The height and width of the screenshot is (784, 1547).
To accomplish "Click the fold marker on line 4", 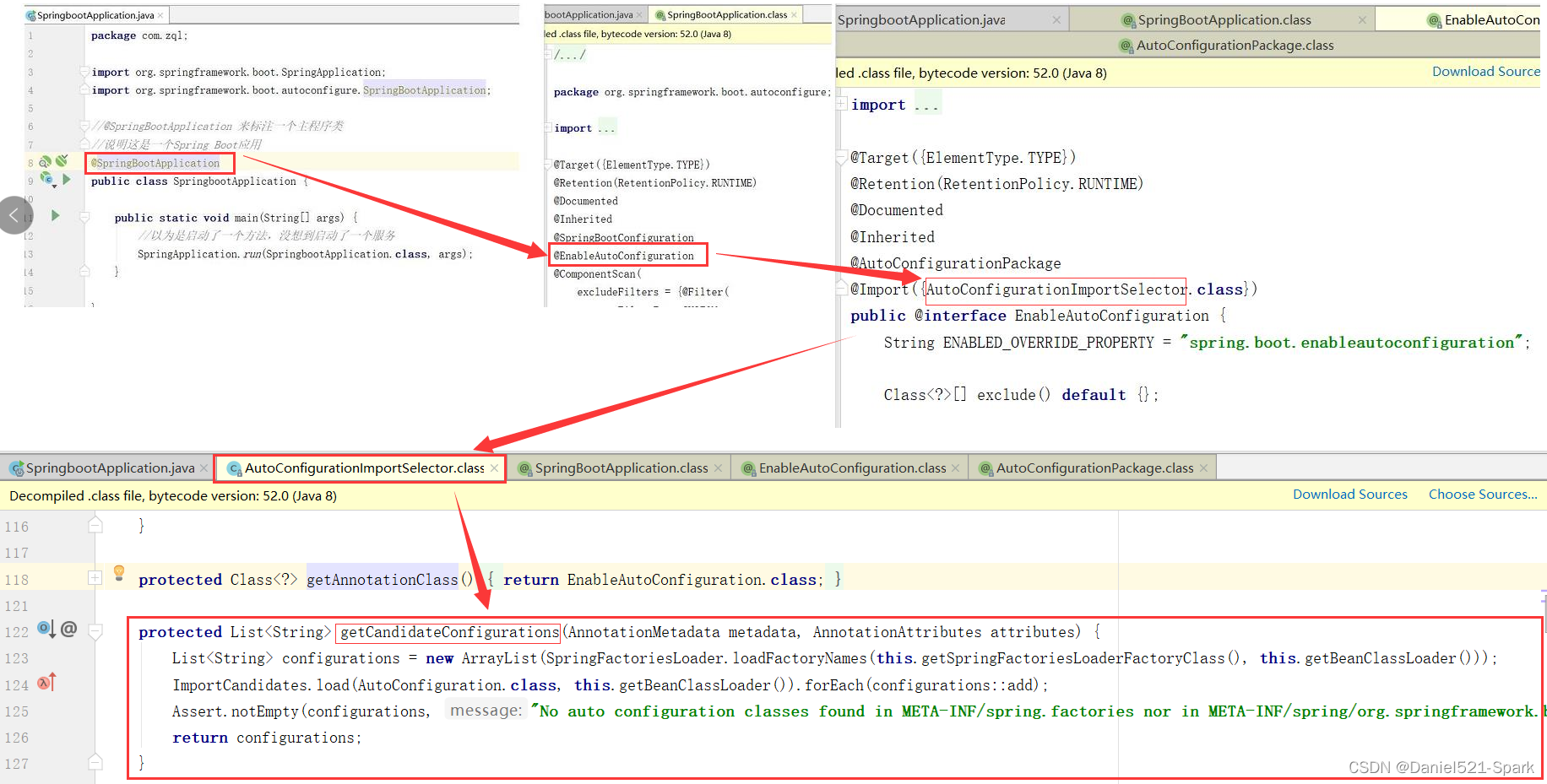I will tap(84, 89).
